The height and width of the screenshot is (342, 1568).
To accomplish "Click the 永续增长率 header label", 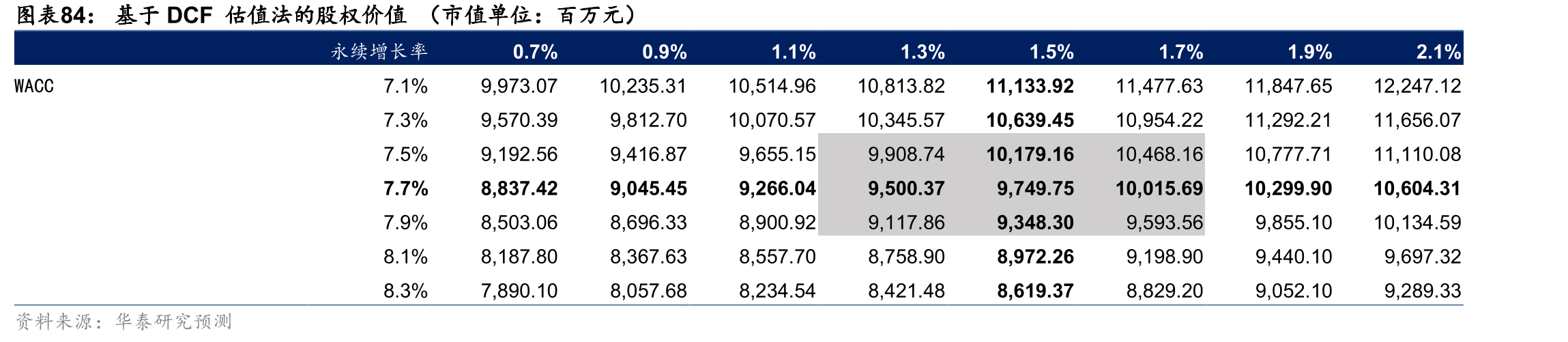I will tap(379, 51).
